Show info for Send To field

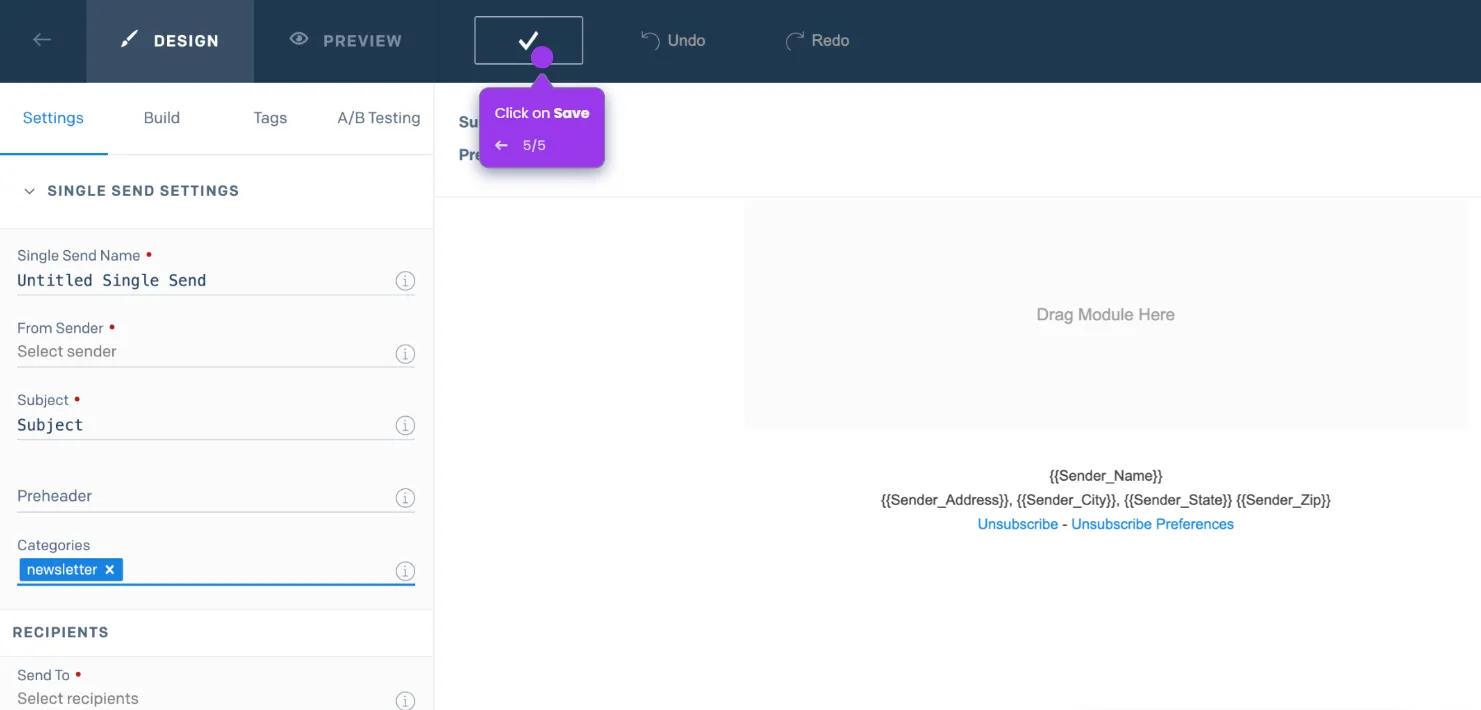pos(405,701)
